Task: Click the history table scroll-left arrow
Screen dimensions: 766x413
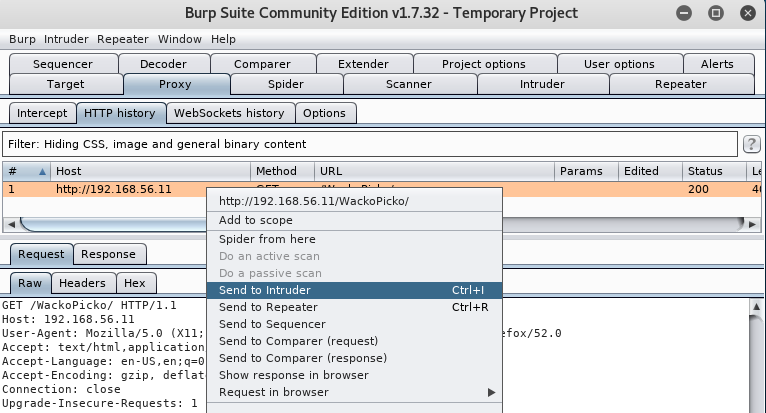Action: [x=12, y=224]
